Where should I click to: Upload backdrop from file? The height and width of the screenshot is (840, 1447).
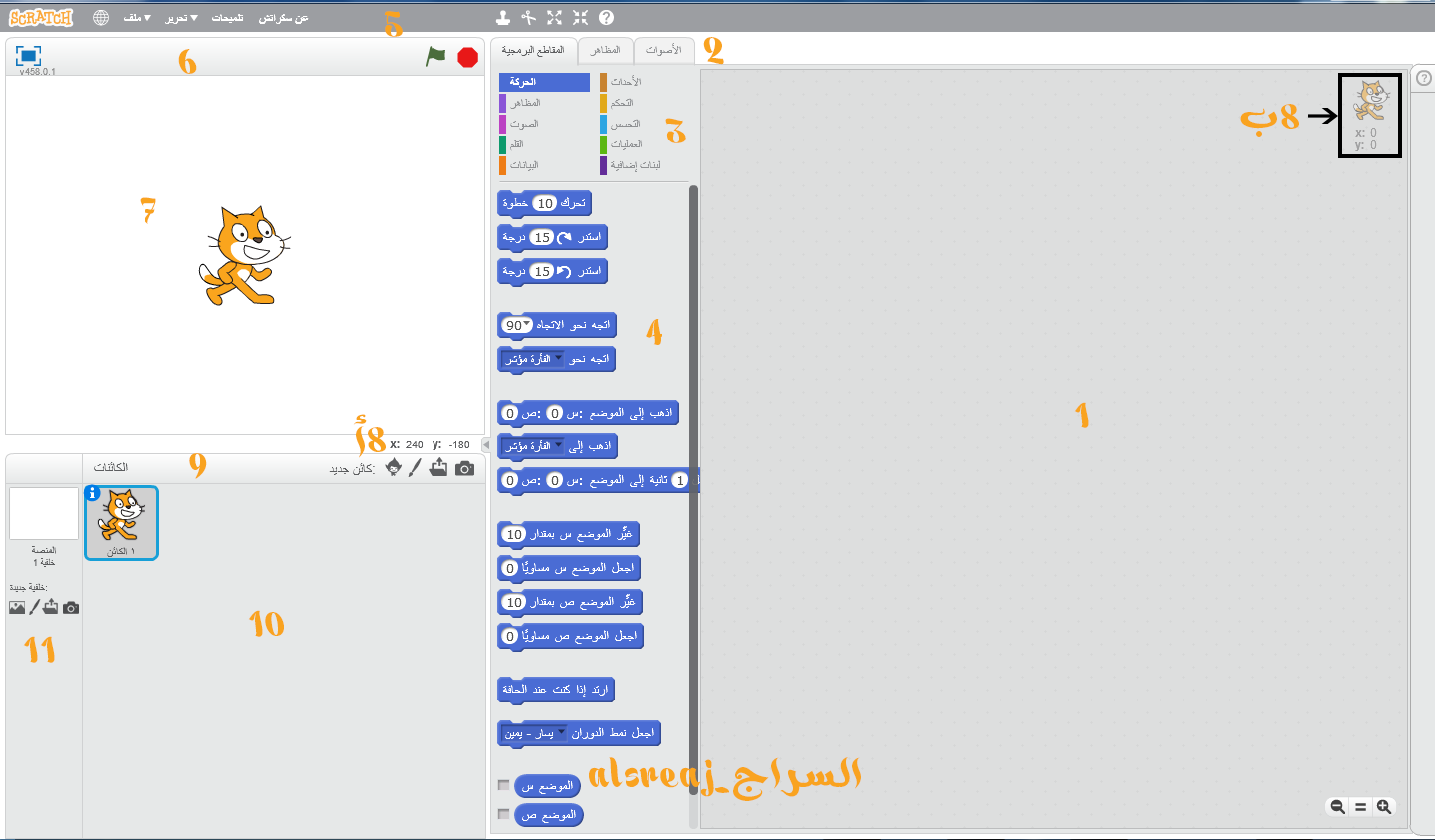point(51,607)
